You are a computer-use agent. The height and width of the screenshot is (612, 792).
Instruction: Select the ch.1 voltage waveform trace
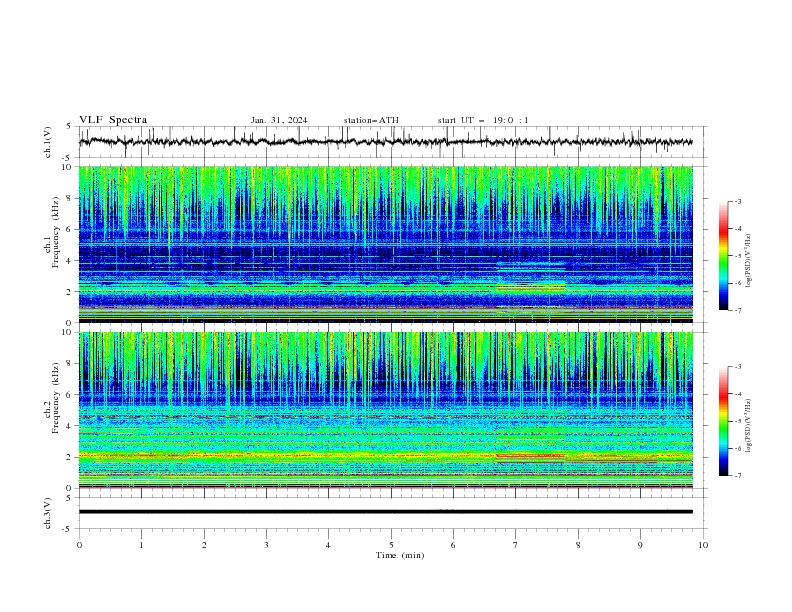tap(386, 142)
